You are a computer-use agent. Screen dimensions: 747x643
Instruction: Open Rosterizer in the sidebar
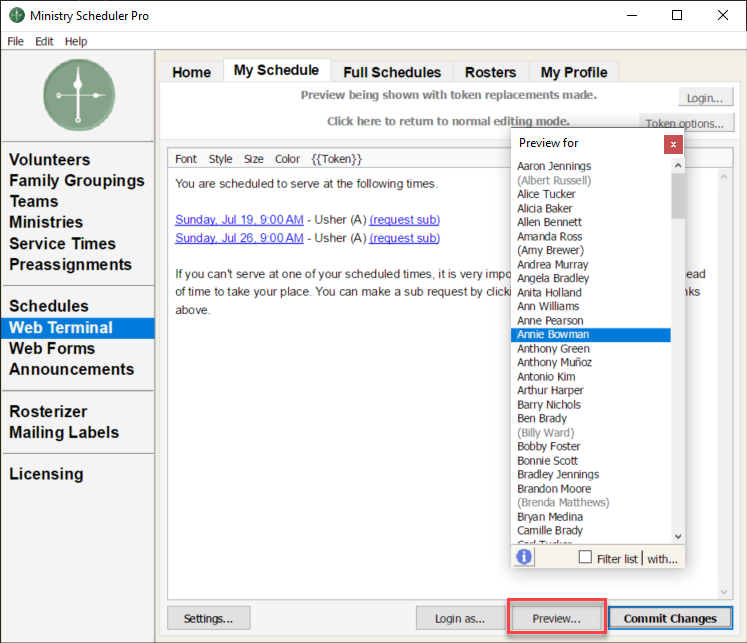48,412
